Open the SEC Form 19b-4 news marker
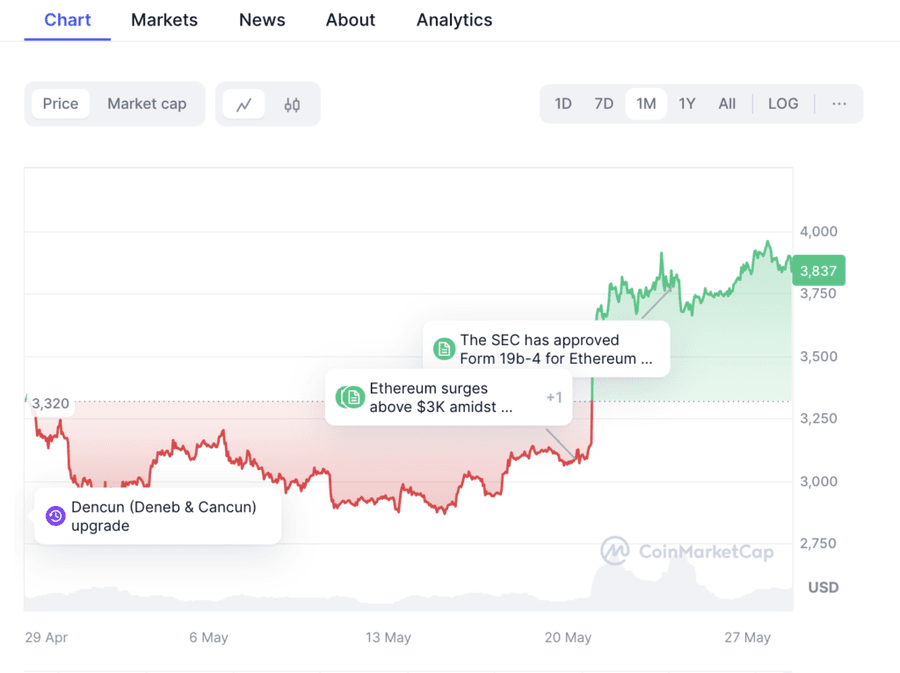The height and width of the screenshot is (673, 900). click(x=442, y=348)
